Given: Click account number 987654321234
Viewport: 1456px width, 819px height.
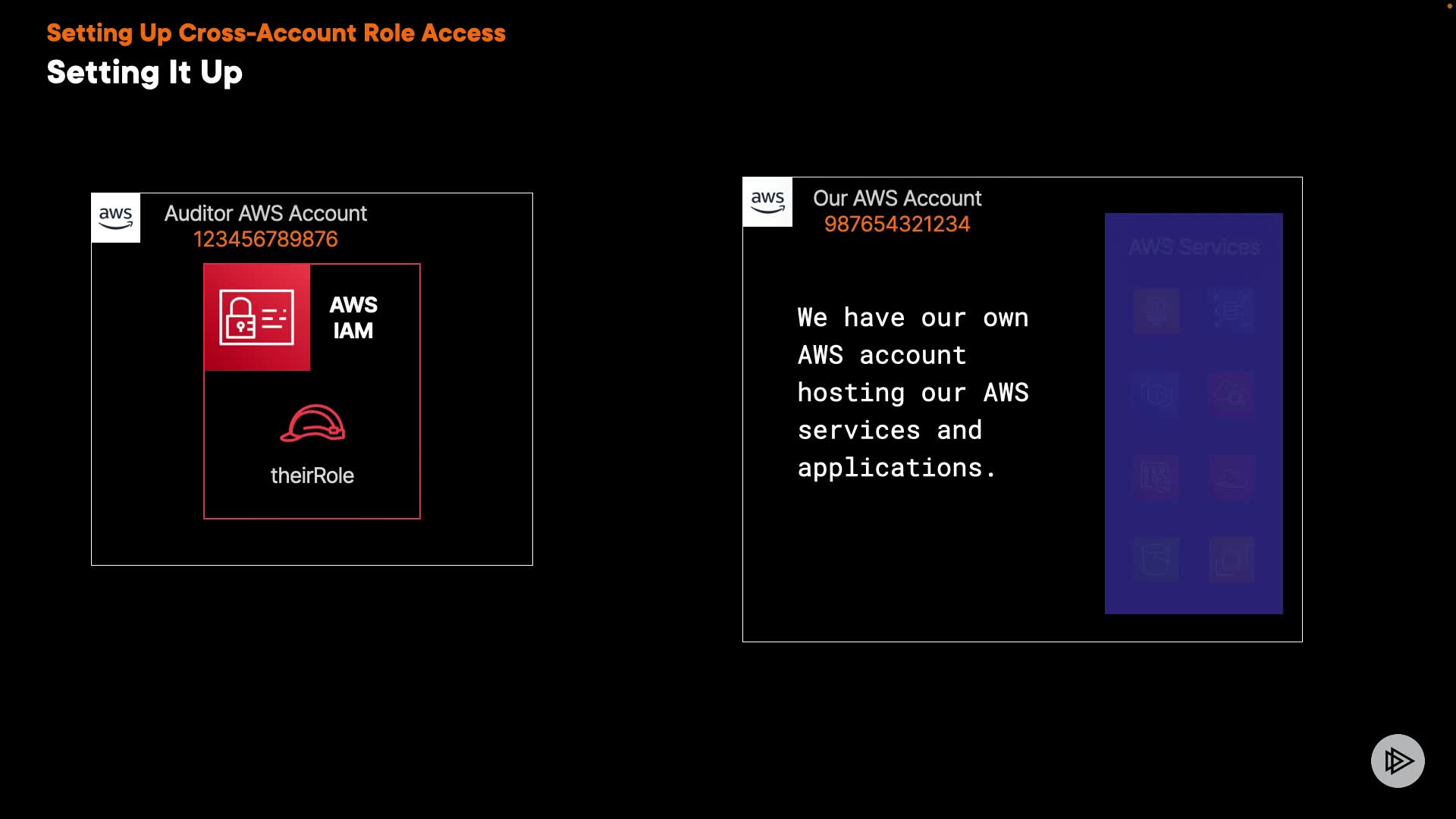Looking at the screenshot, I should tap(897, 224).
